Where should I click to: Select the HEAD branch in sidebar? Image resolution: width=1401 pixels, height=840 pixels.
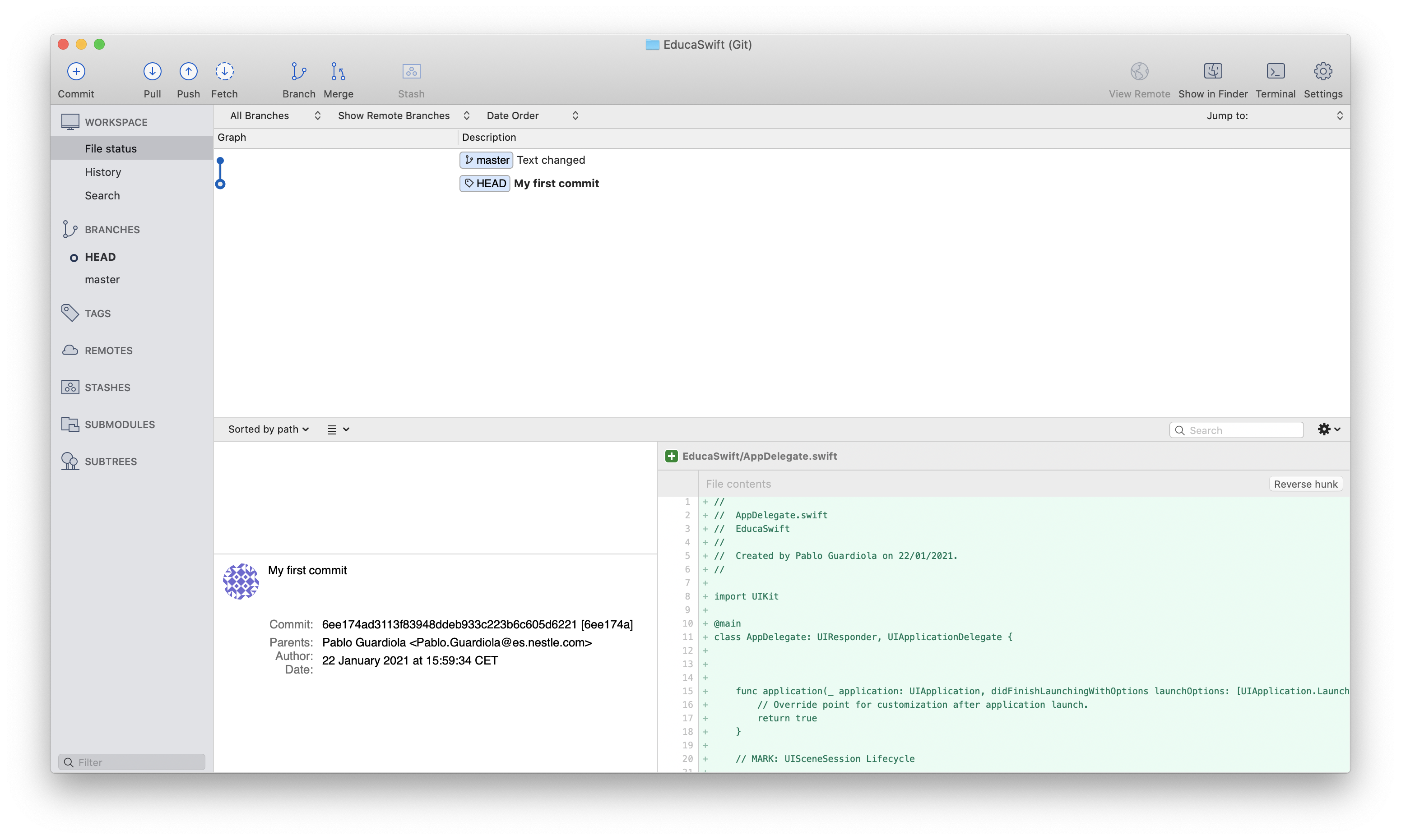131,257
